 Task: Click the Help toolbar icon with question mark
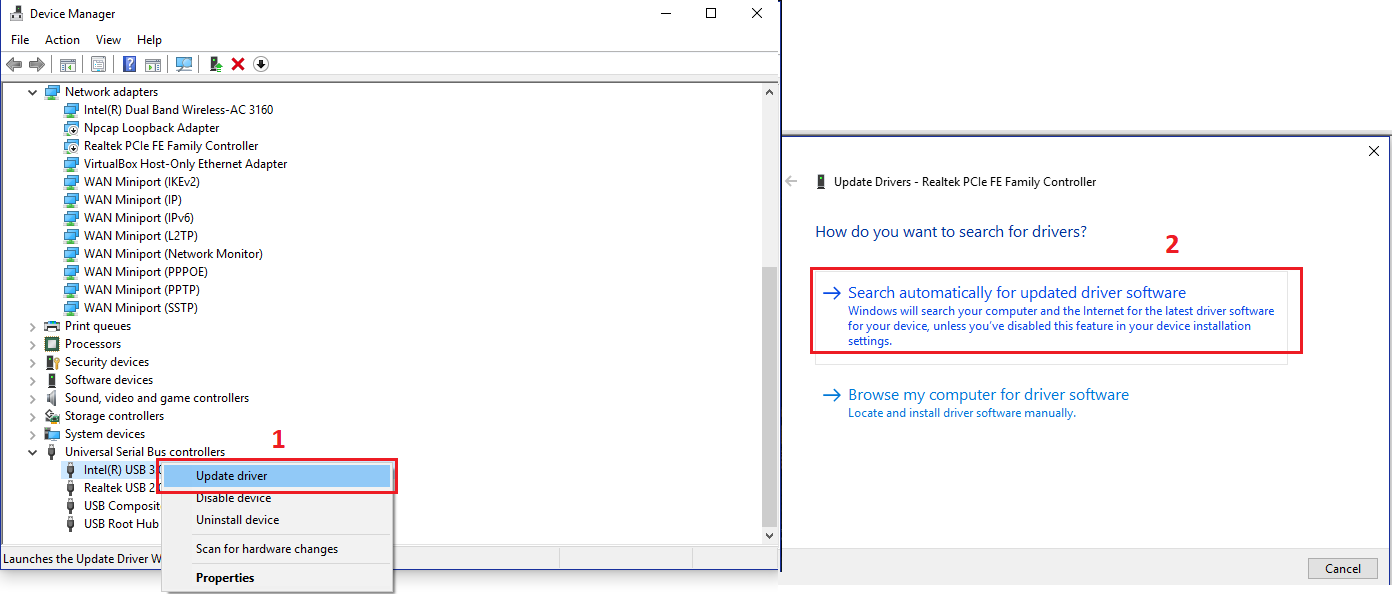click(x=129, y=64)
